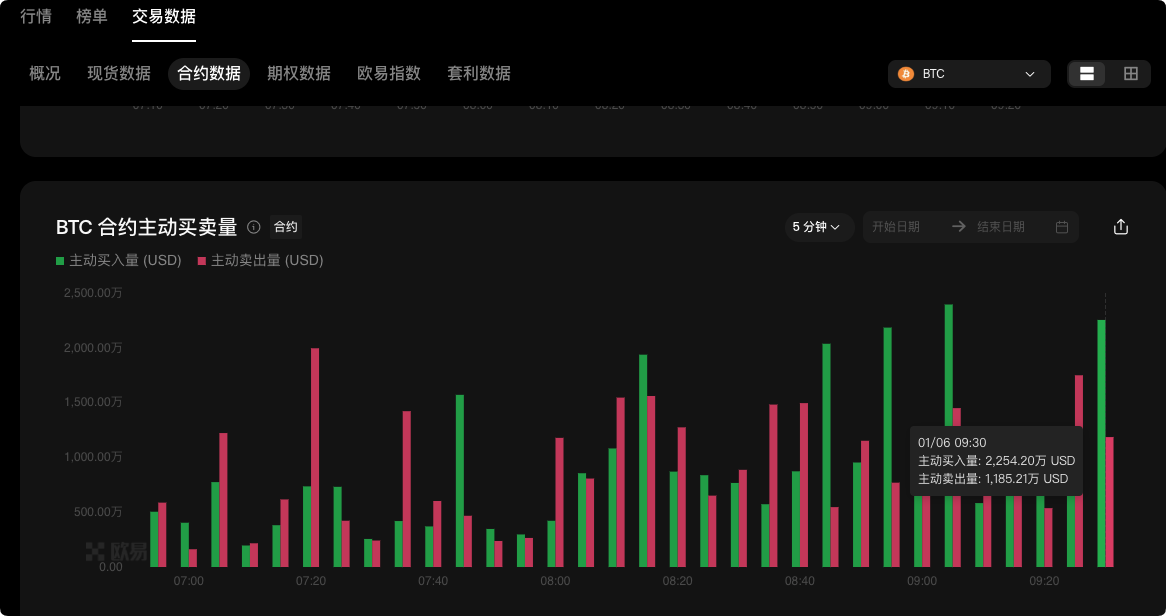Toggle 主动买入量 (USD) legend series
1166x616 pixels.
(119, 260)
